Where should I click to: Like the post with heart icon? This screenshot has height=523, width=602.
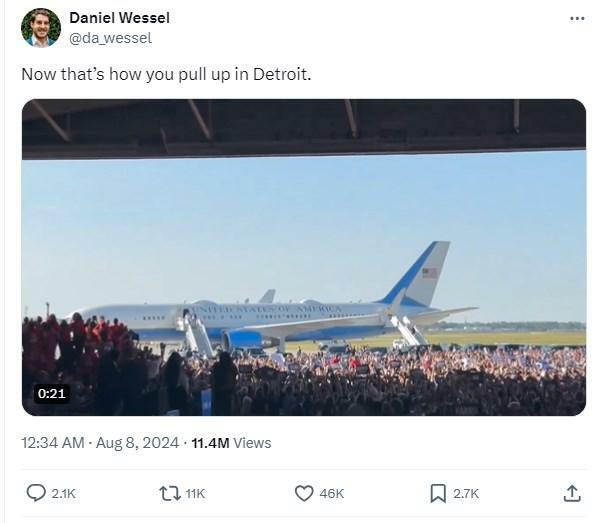tap(304, 493)
